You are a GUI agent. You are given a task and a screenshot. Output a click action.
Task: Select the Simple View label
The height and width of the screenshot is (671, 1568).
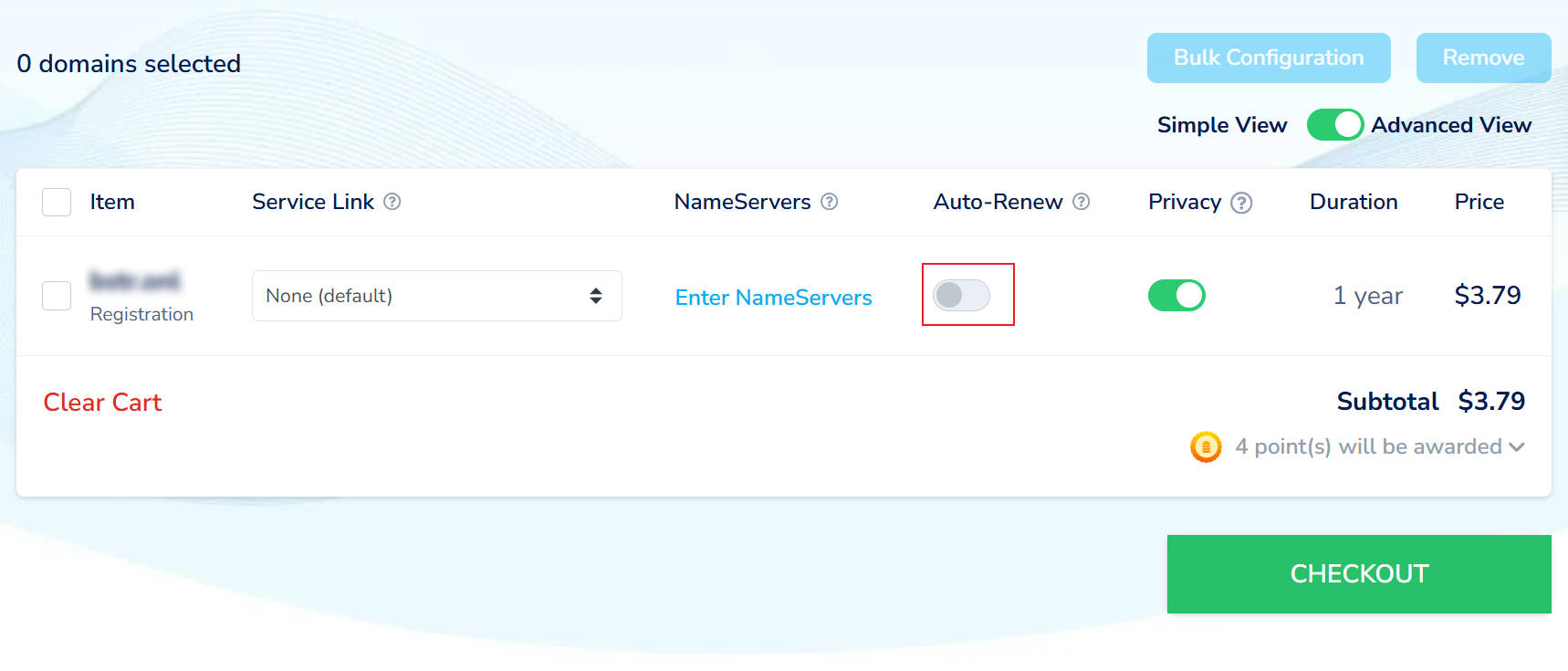click(x=1221, y=125)
